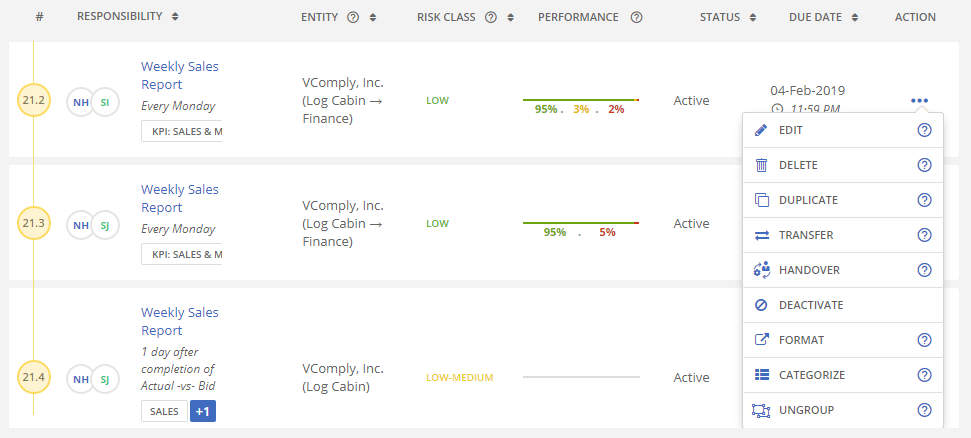Image resolution: width=971 pixels, height=438 pixels.
Task: Click the people icon beside HANDOVER
Action: (761, 270)
